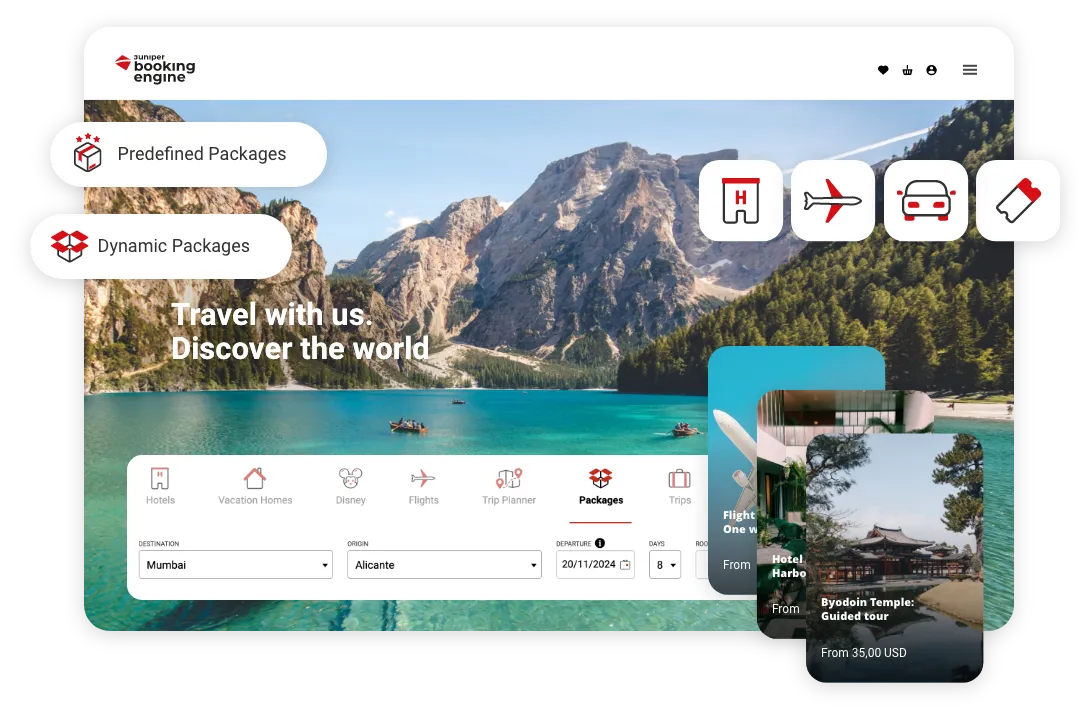Click the 'Travel with us.' headline

point(272,315)
